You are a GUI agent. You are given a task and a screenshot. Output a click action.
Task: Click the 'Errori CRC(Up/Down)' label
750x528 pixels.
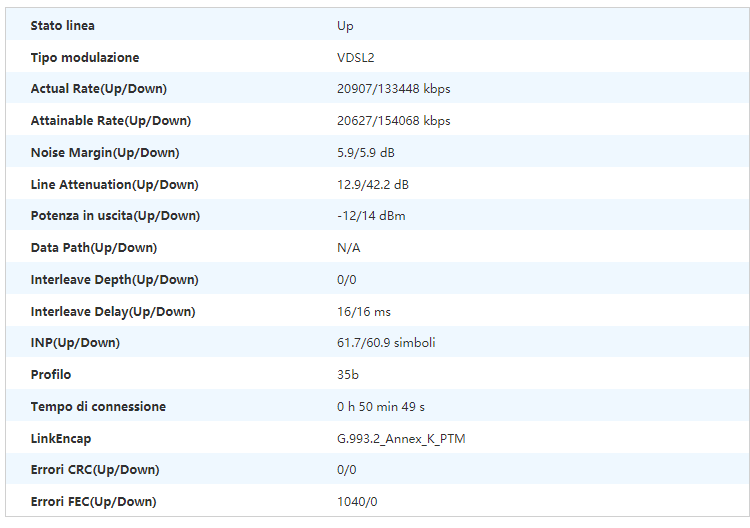point(95,470)
